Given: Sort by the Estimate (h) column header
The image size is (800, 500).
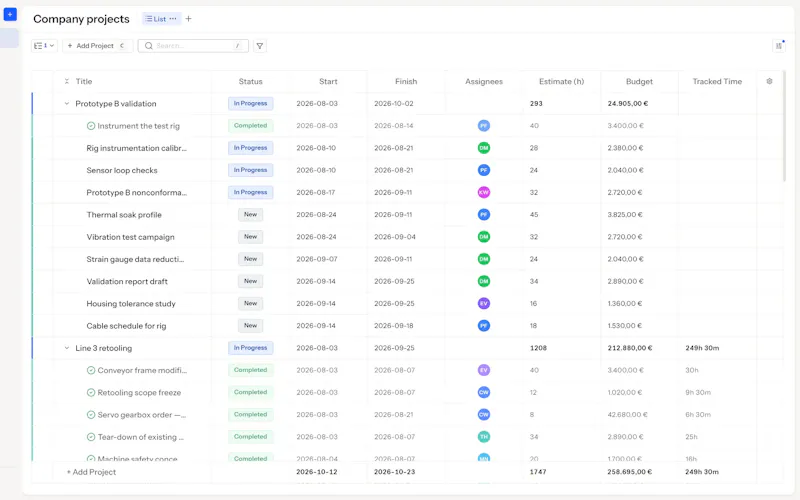Looking at the screenshot, I should (561, 81).
